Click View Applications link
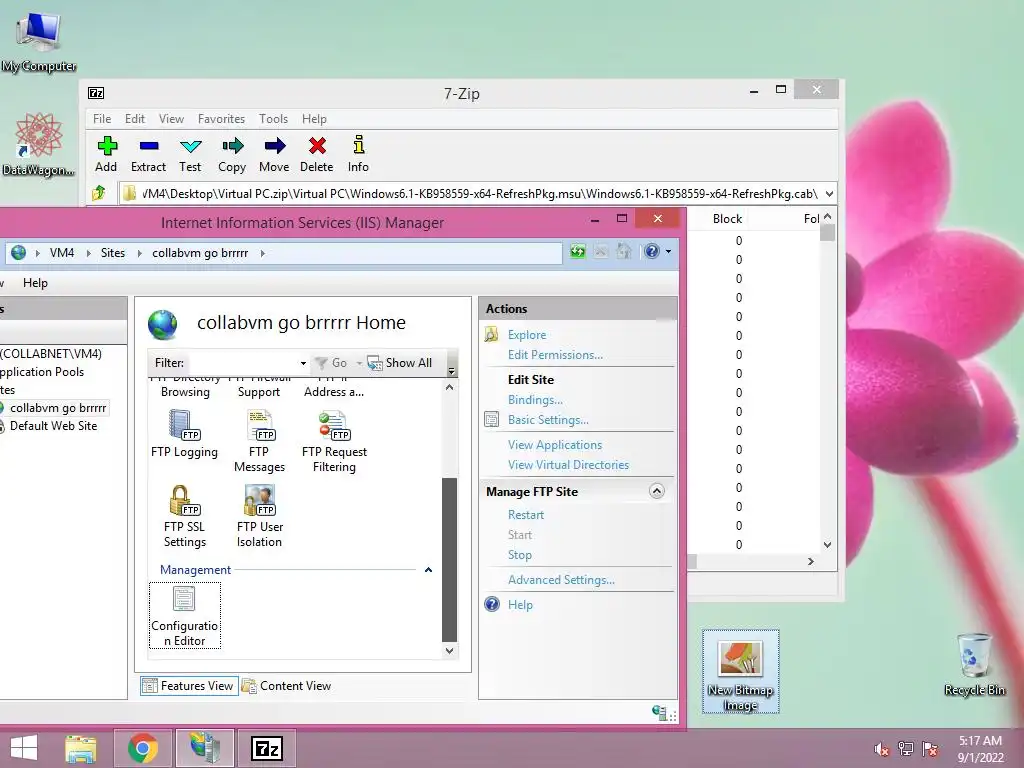The image size is (1024, 768). [555, 445]
